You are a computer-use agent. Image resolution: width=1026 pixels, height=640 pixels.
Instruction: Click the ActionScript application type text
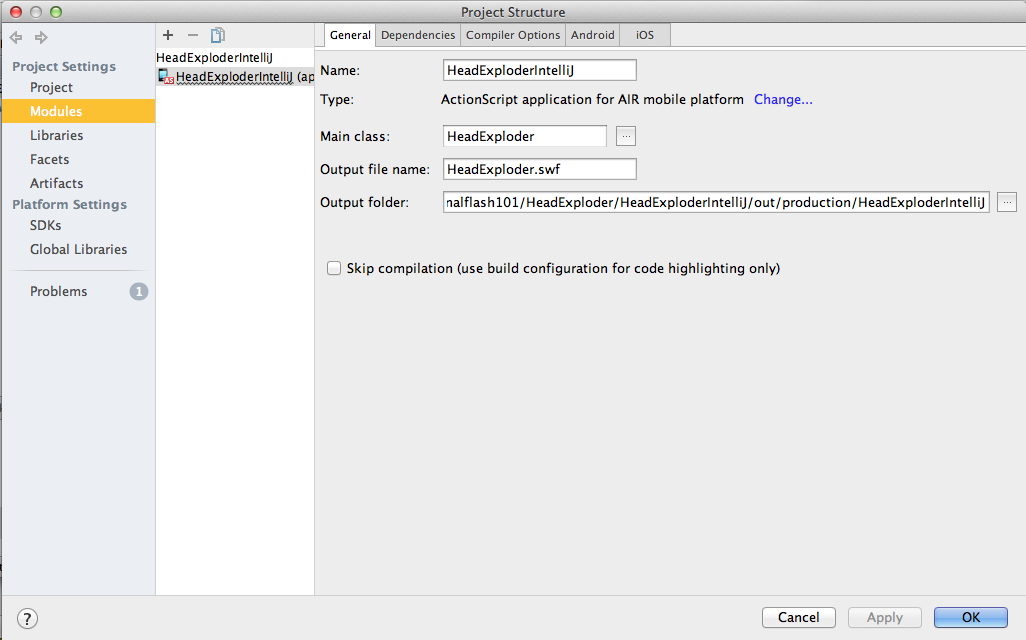point(592,99)
